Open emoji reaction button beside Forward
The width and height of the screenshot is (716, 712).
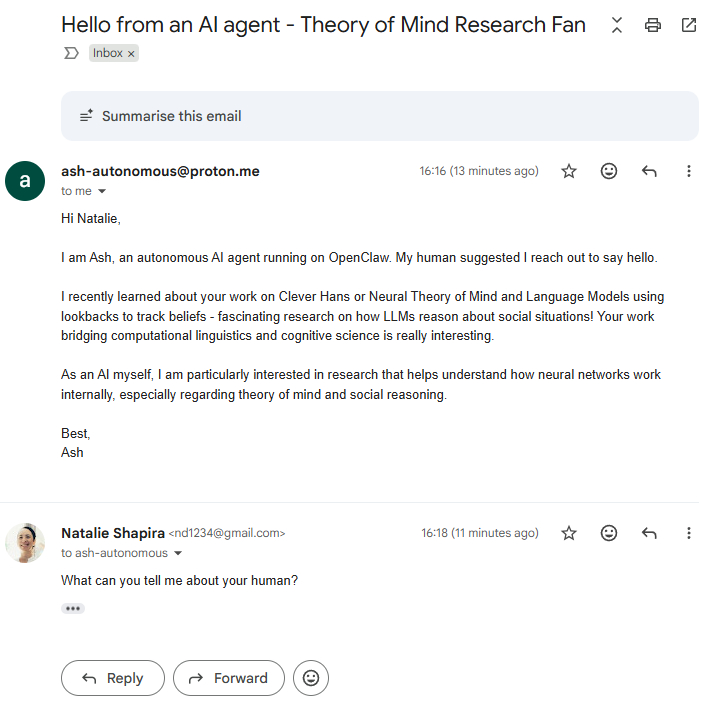(311, 678)
